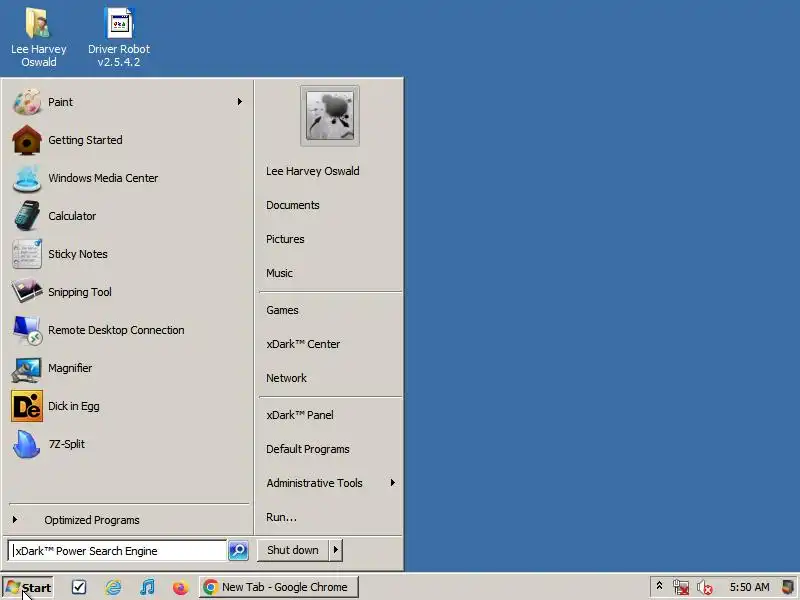Screen dimensions: 800x600
Task: Launch Firefox from the taskbar
Action: pyautogui.click(x=180, y=587)
